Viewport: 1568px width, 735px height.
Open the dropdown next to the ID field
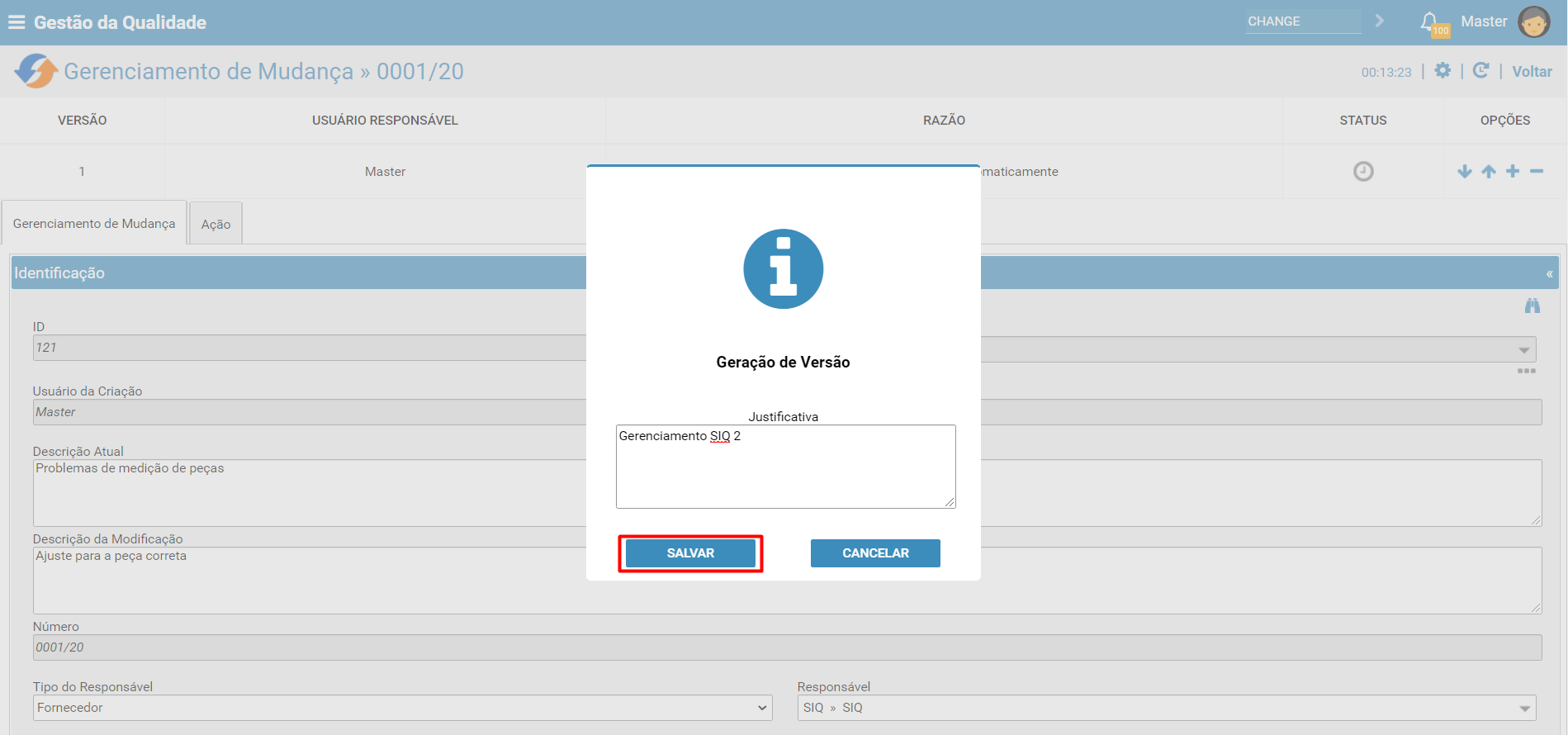[1523, 349]
